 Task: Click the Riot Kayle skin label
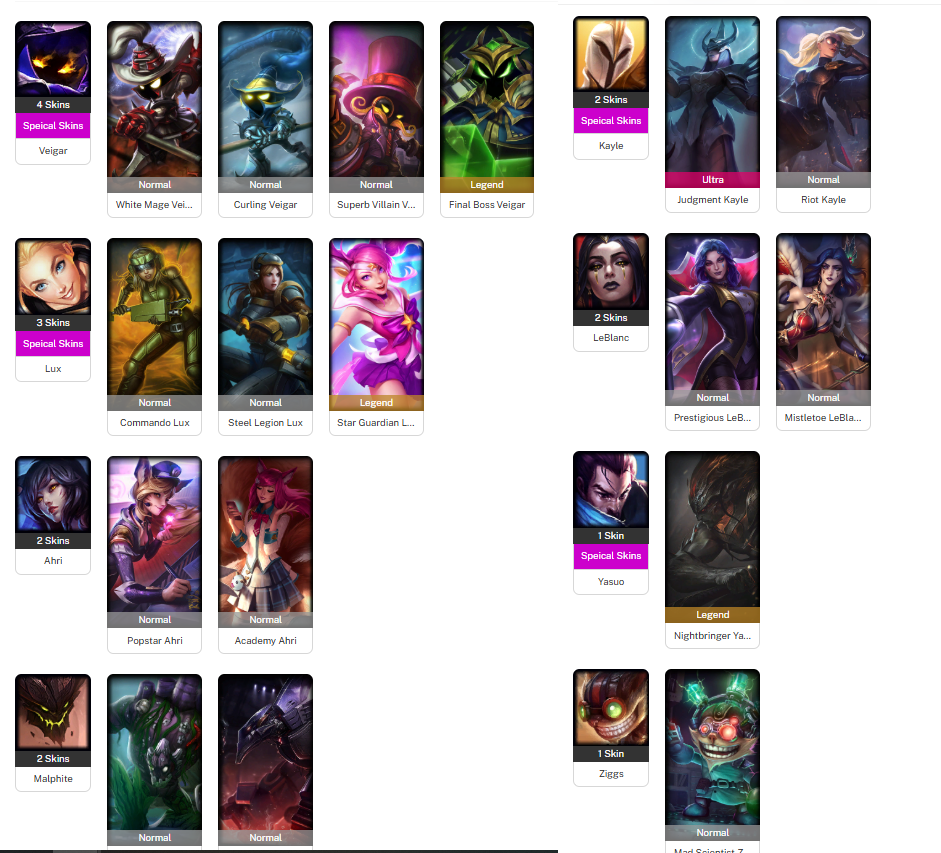point(823,200)
